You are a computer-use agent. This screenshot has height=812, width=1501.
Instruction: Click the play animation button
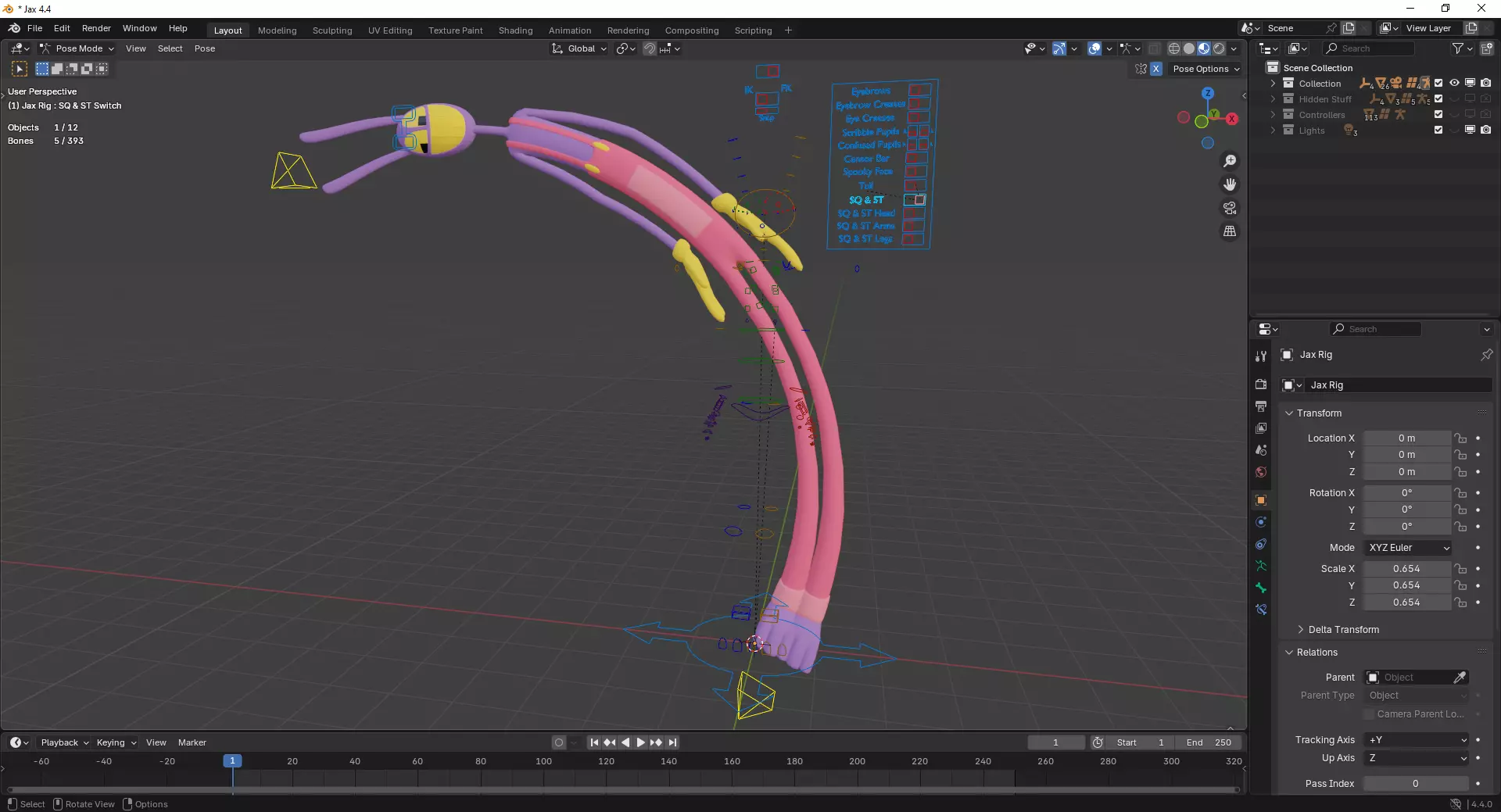coord(640,742)
